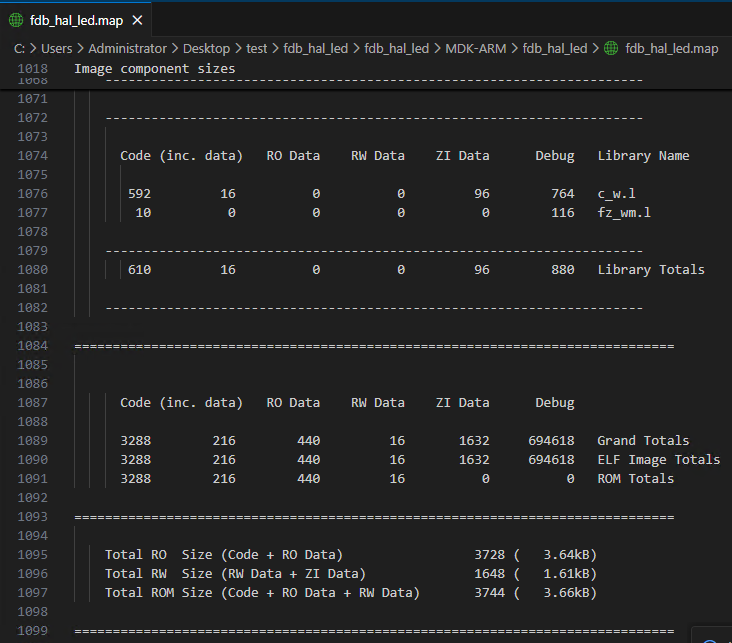Select the fdb_hal_led.map editor tab
Image resolution: width=732 pixels, height=643 pixels.
[76, 21]
